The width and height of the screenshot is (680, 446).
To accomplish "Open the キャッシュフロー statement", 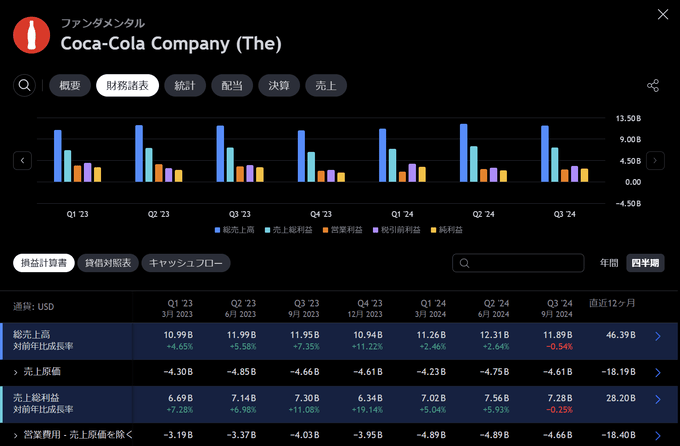I will coord(186,263).
